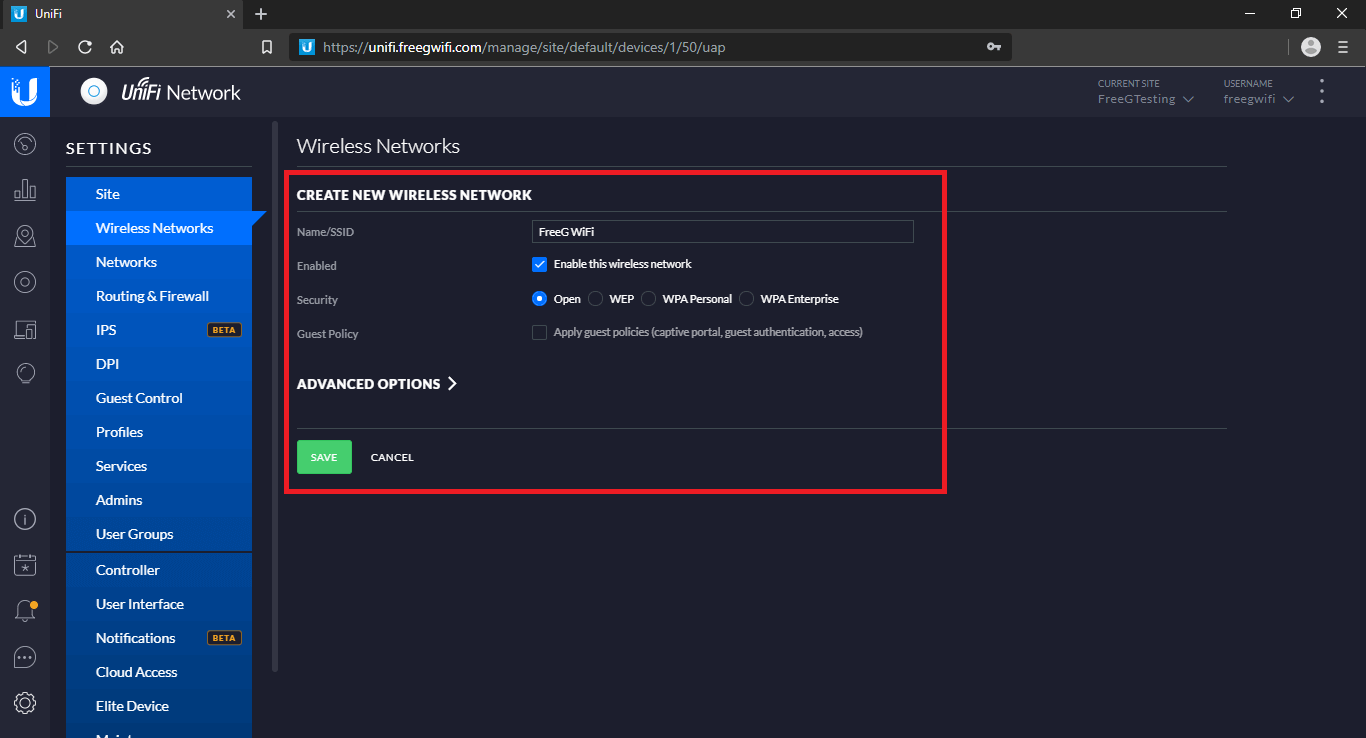Open the Alerts bell icon
This screenshot has width=1366, height=738.
25,611
